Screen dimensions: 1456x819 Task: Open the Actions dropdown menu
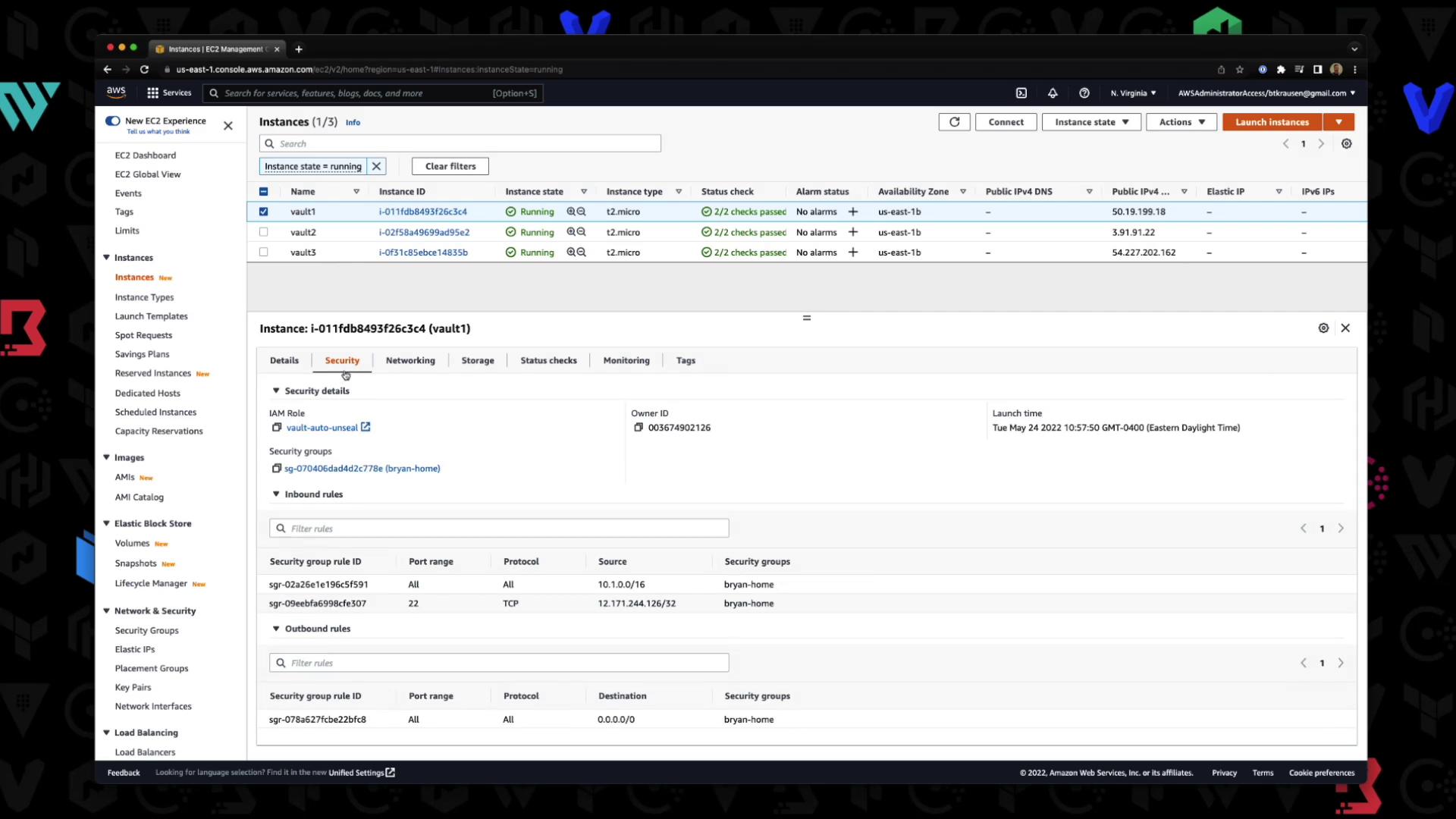(1181, 122)
